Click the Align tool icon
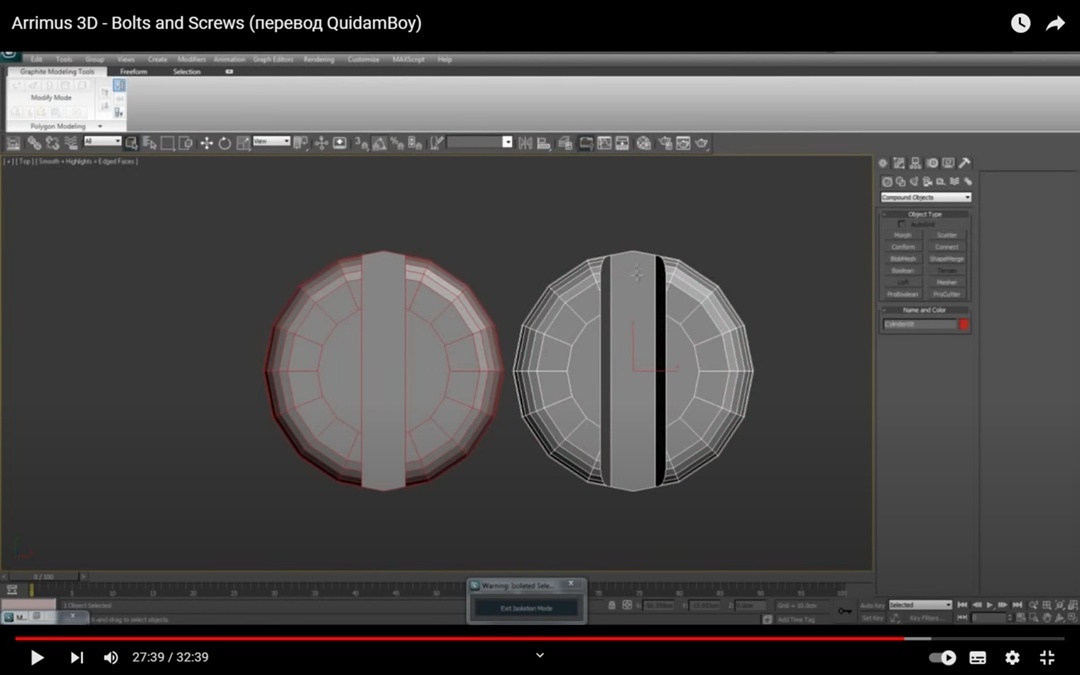Screen dimensions: 1080x675 point(543,143)
